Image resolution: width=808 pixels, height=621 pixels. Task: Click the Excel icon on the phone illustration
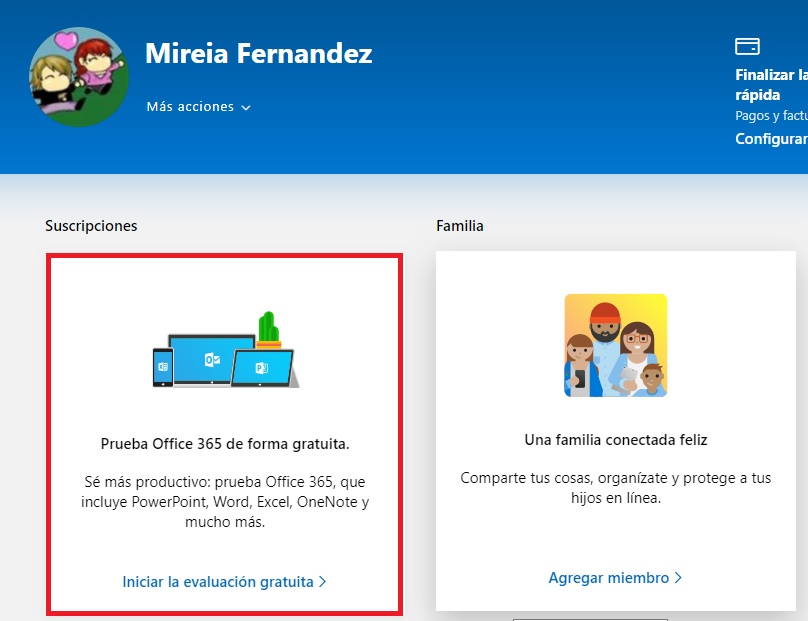(x=163, y=368)
